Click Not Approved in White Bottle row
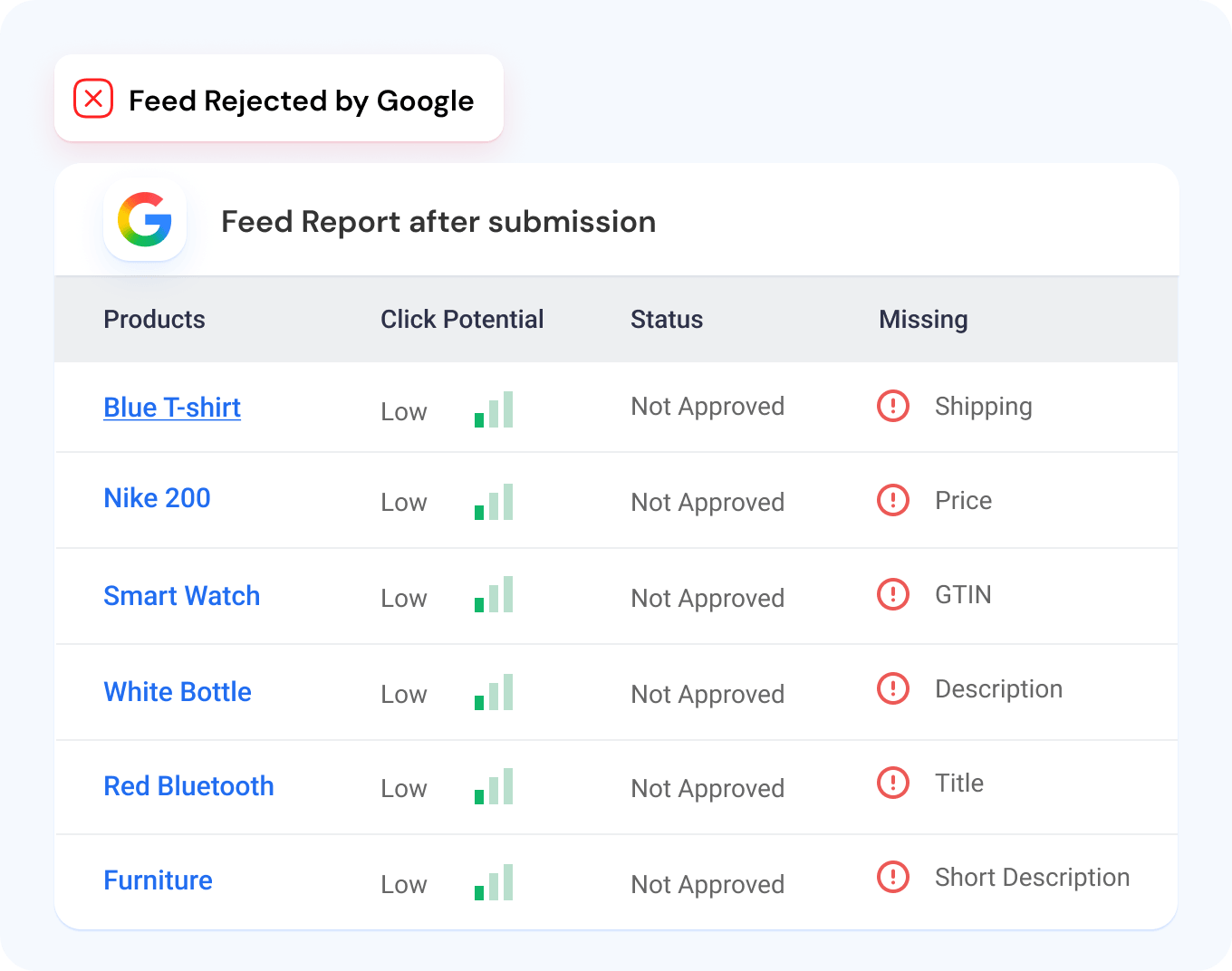Viewport: 1232px width, 971px height. pos(707,695)
